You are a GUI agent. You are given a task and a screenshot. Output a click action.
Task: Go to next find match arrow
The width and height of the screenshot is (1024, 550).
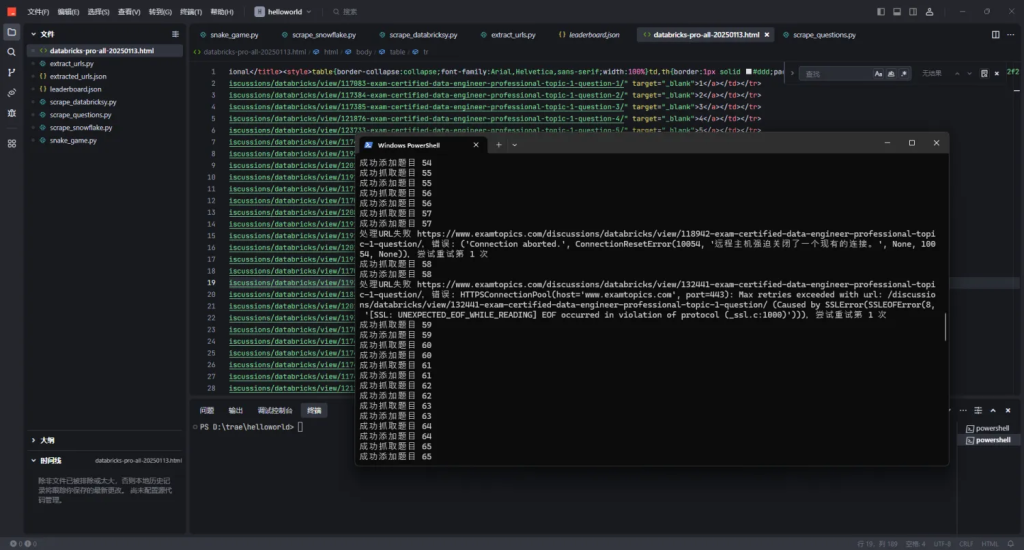pyautogui.click(x=970, y=74)
